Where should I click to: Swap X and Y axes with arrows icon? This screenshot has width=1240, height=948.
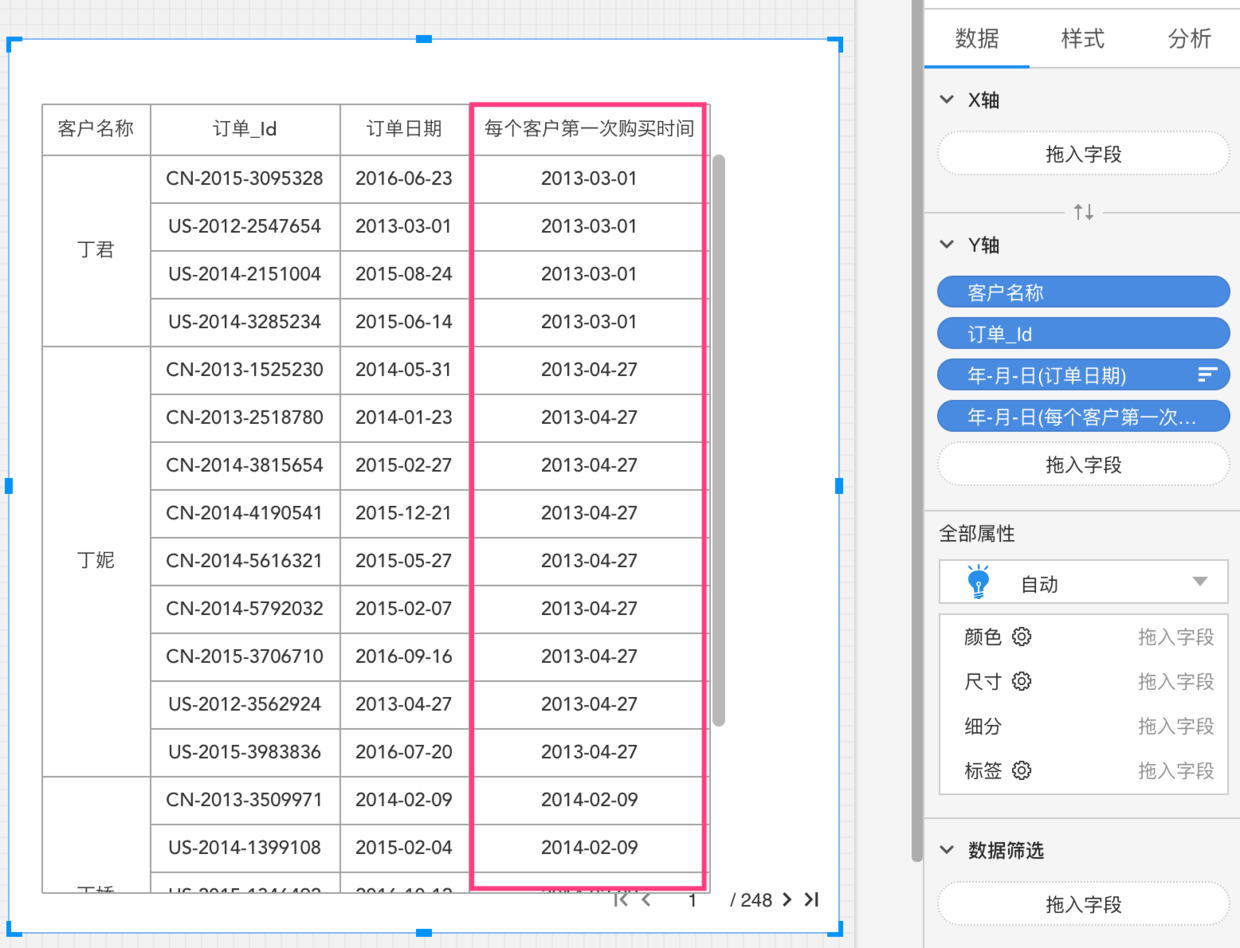[x=1083, y=212]
